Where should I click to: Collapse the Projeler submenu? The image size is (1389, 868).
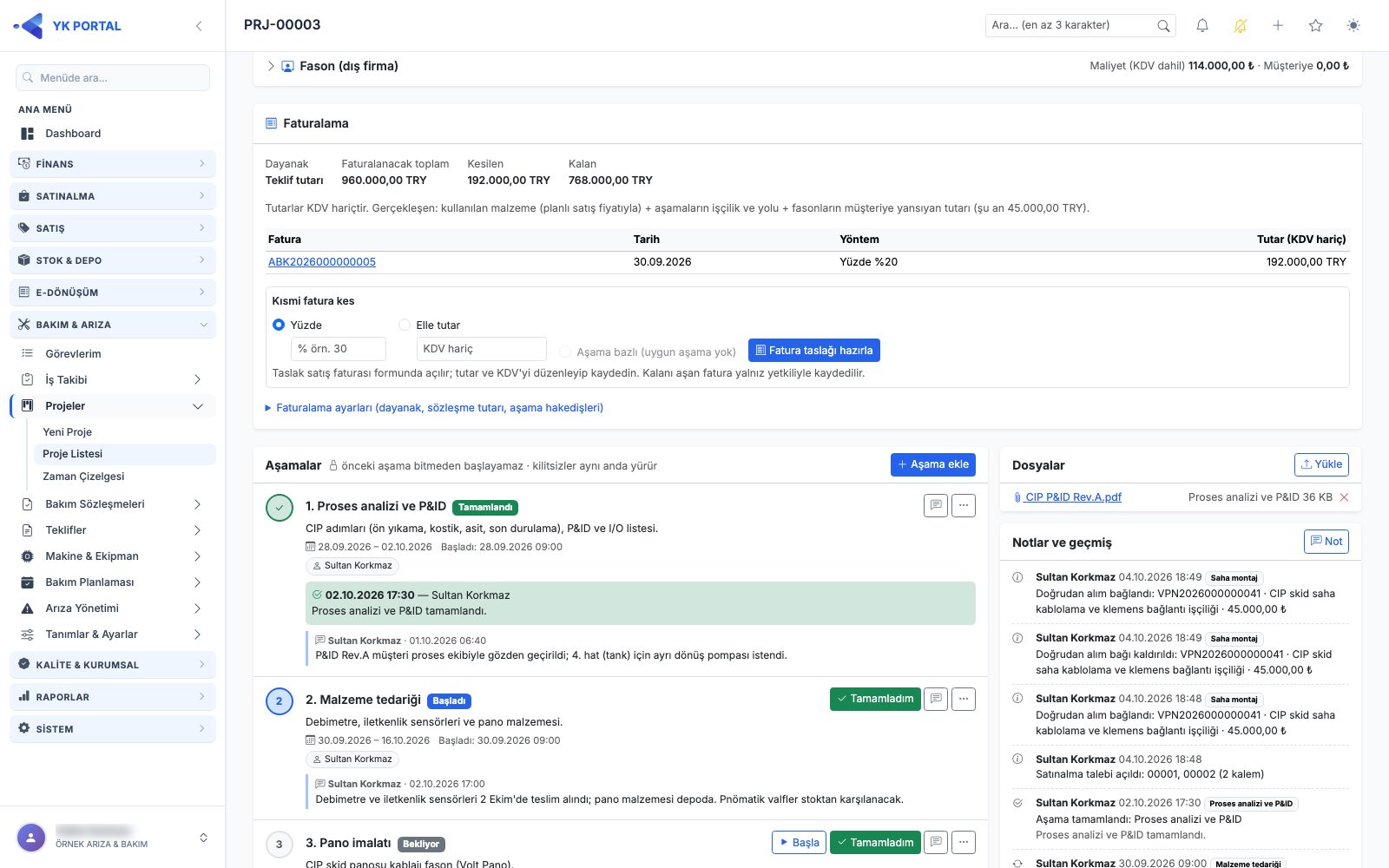point(198,406)
